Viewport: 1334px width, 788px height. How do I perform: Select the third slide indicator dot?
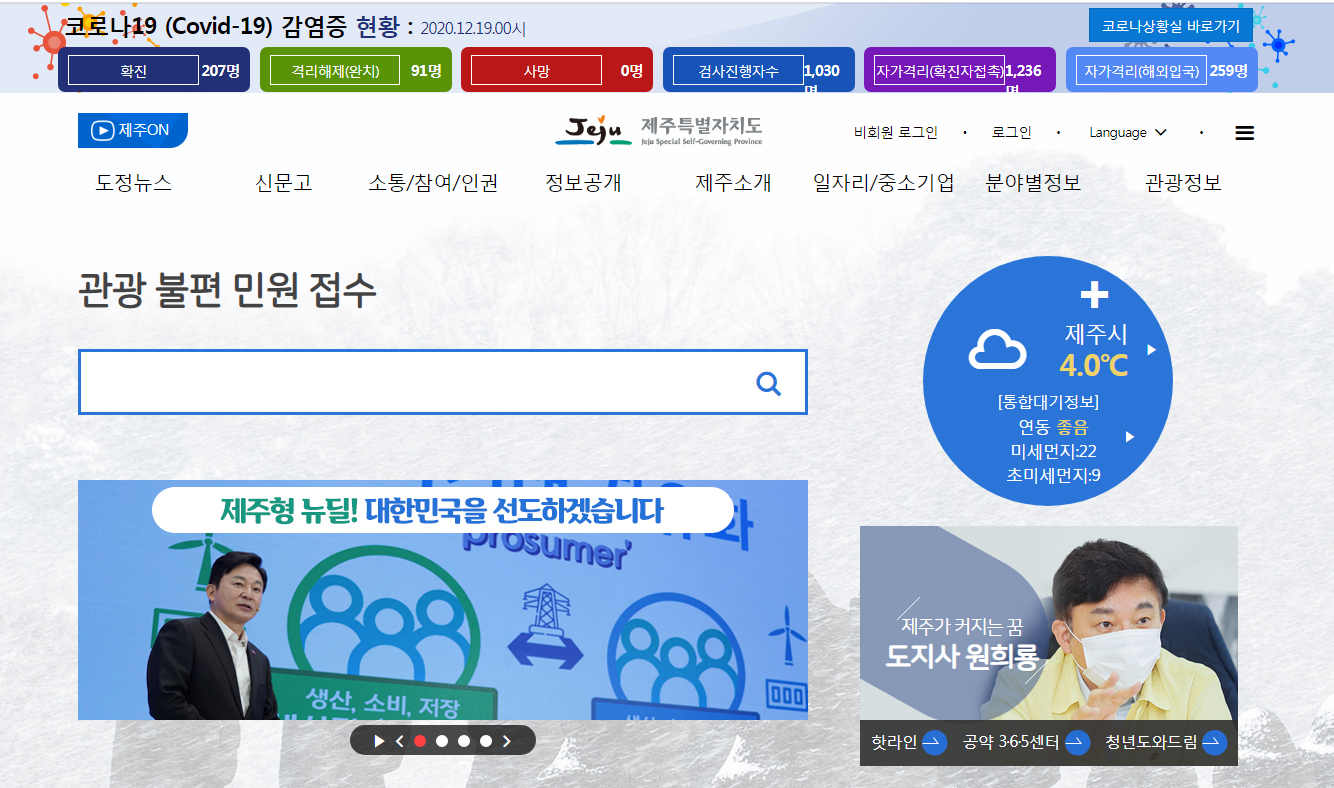pyautogui.click(x=464, y=741)
